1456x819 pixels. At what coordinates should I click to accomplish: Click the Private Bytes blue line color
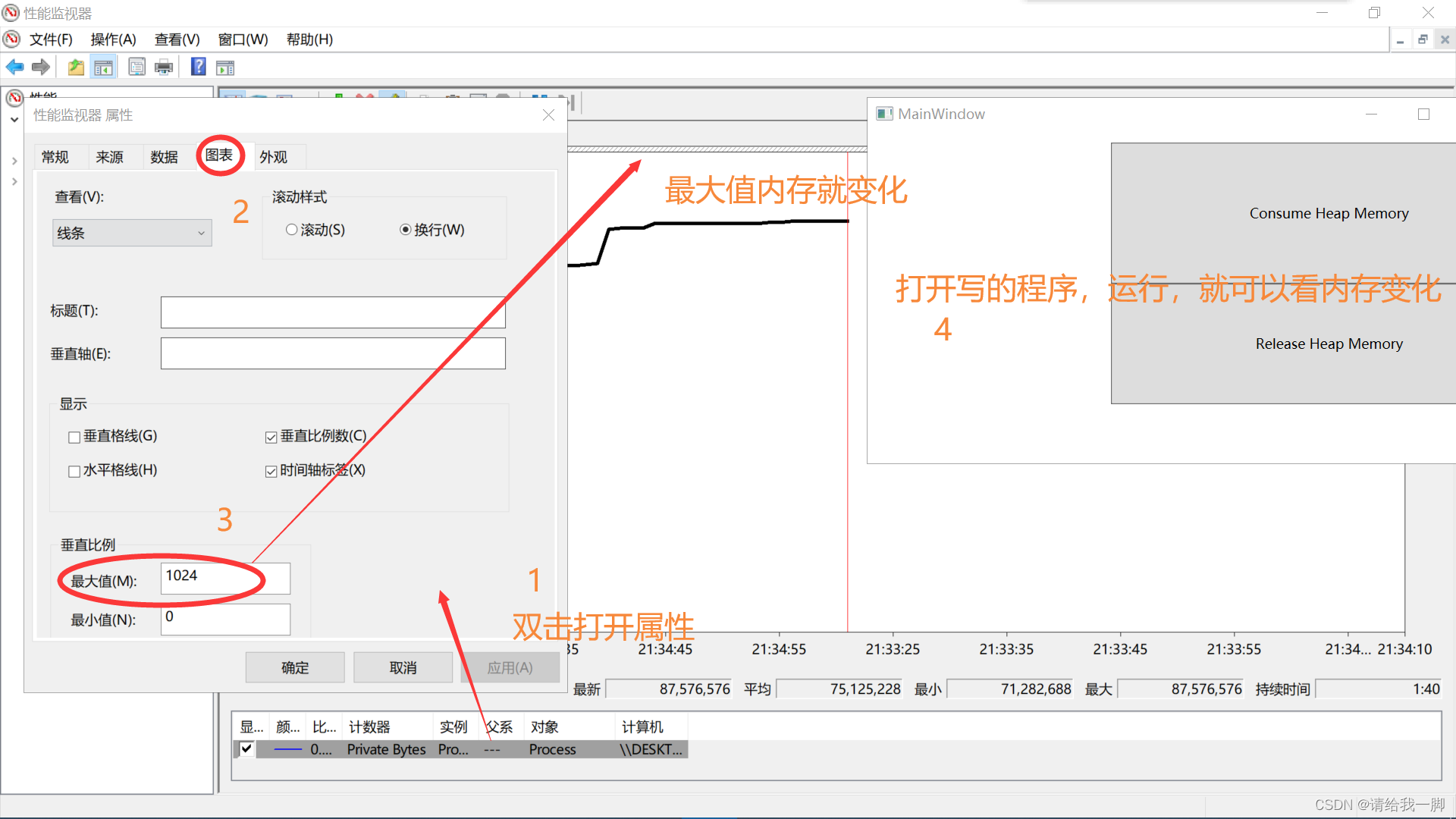(x=287, y=749)
